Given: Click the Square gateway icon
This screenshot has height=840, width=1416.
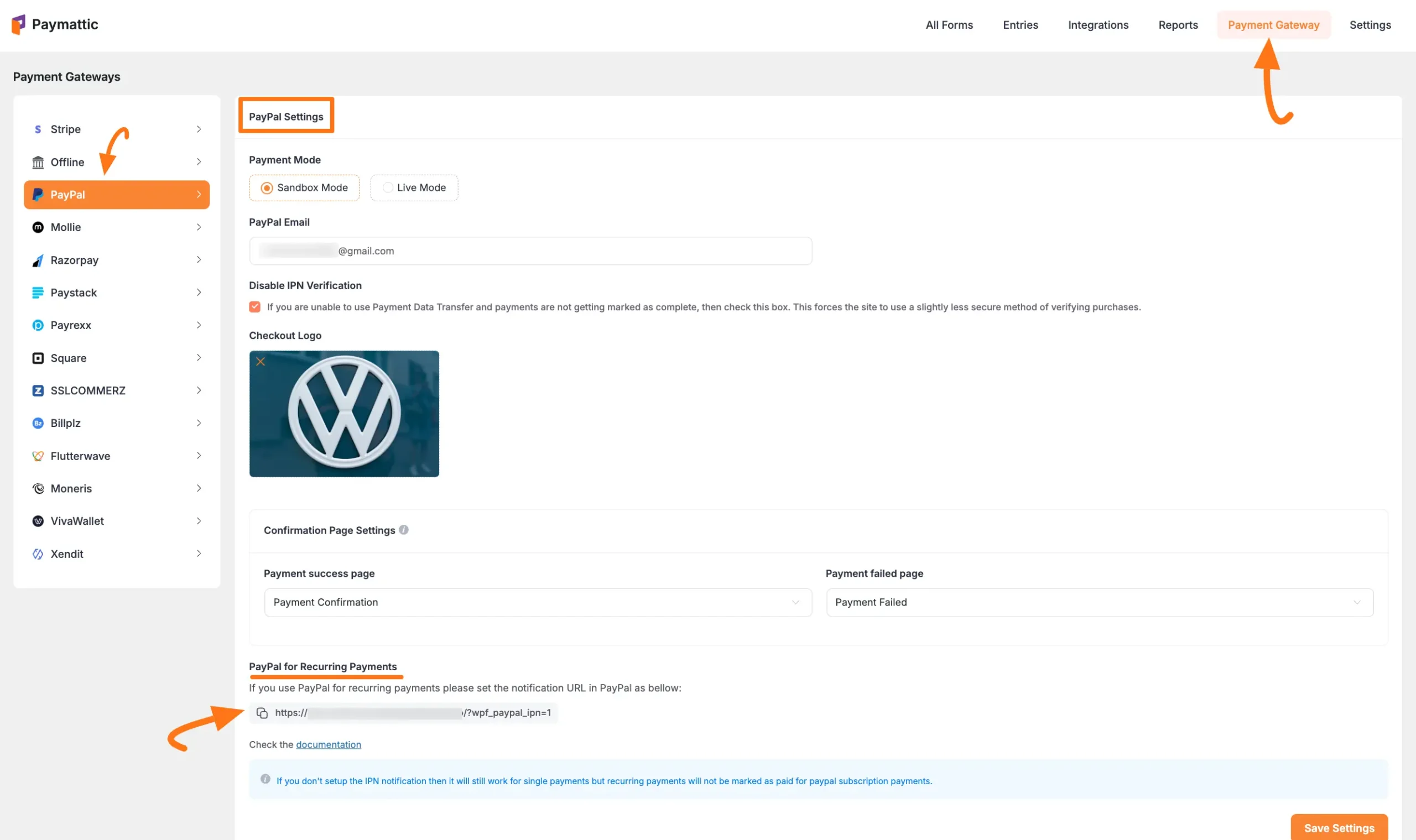Looking at the screenshot, I should [38, 358].
